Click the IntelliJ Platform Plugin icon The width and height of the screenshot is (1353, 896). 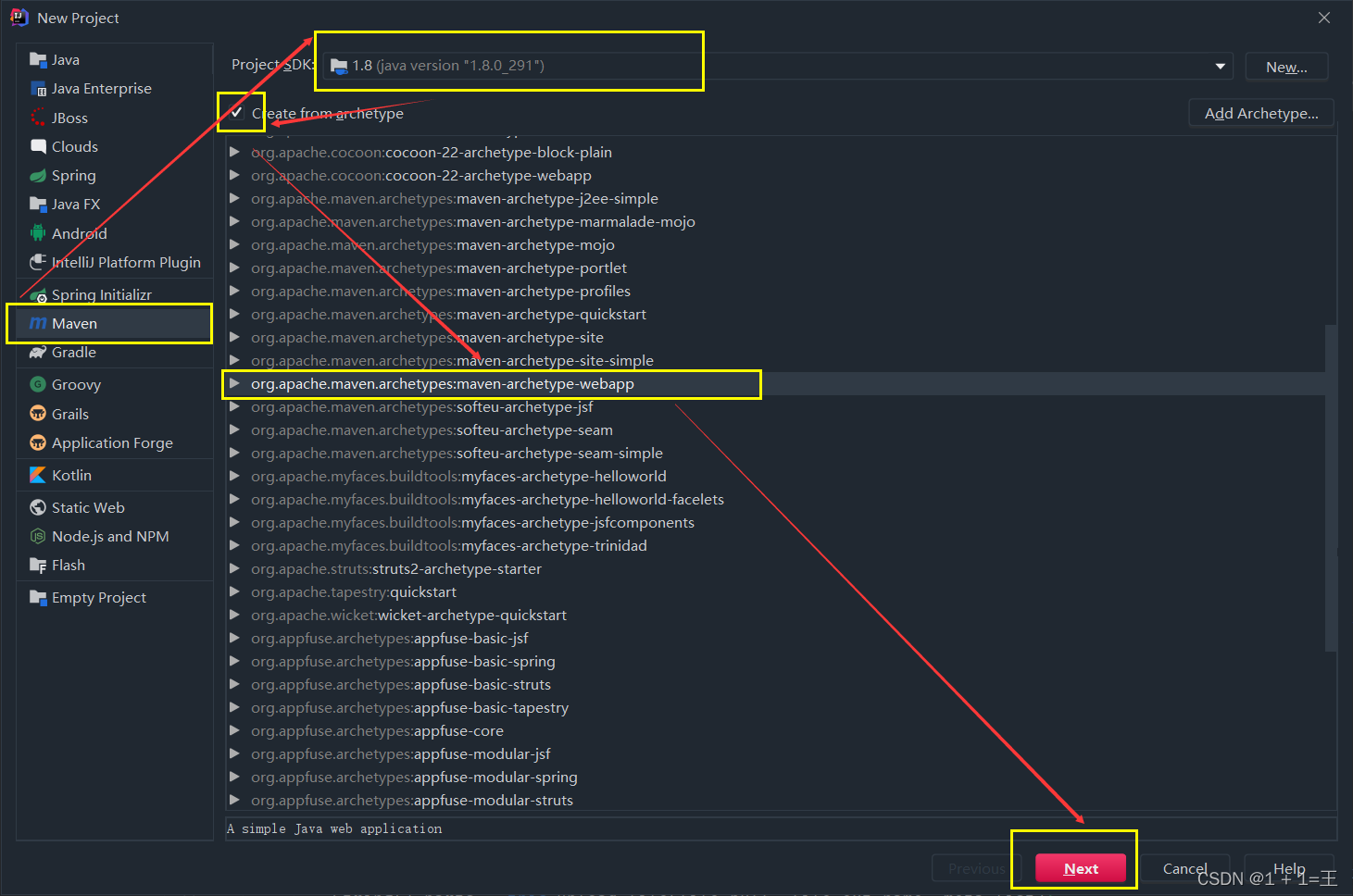38,262
